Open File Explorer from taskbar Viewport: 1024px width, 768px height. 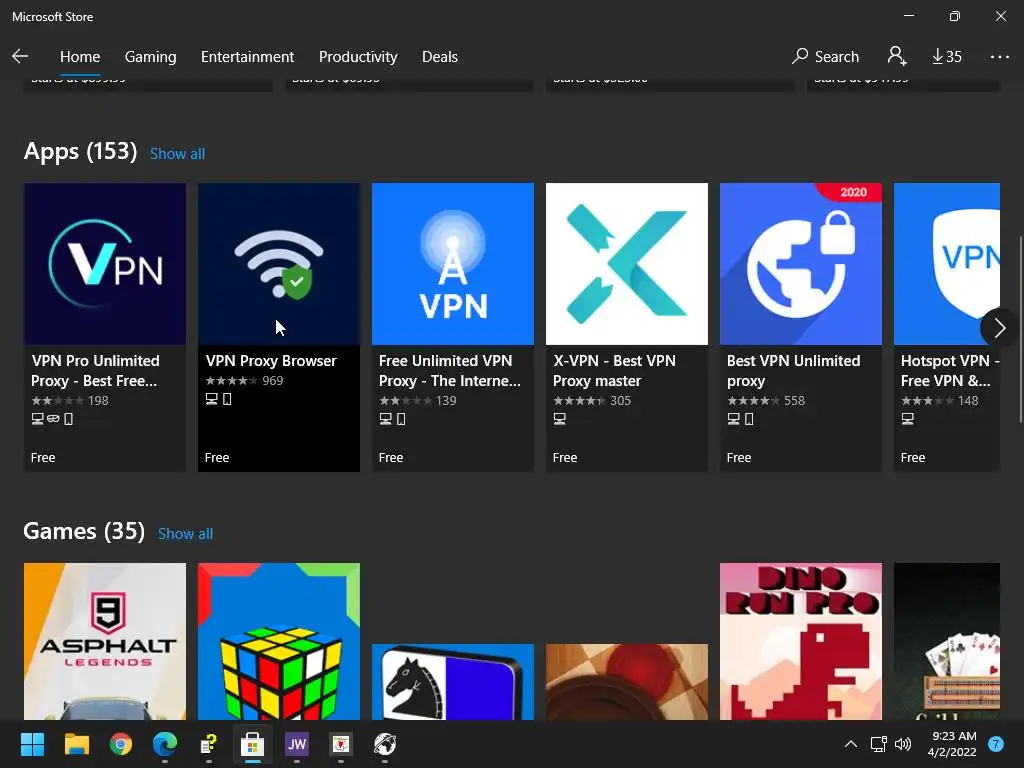tap(76, 744)
